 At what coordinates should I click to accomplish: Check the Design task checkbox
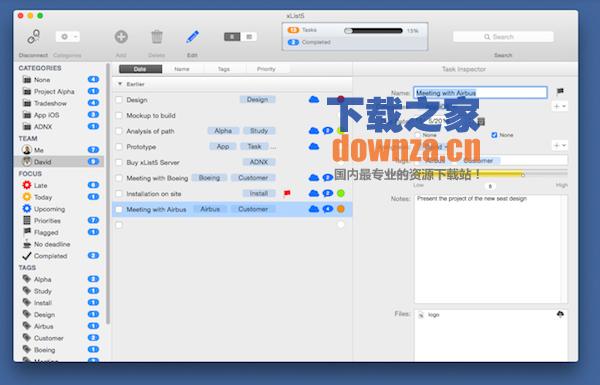pos(119,100)
